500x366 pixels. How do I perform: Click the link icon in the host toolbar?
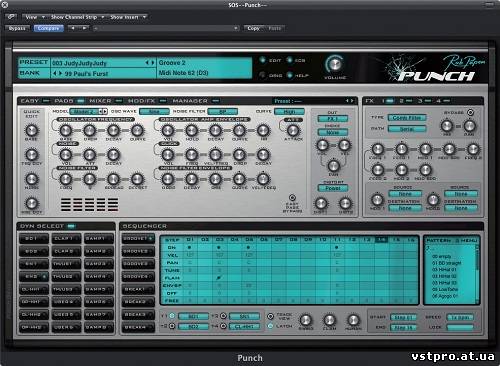[x=11, y=17]
